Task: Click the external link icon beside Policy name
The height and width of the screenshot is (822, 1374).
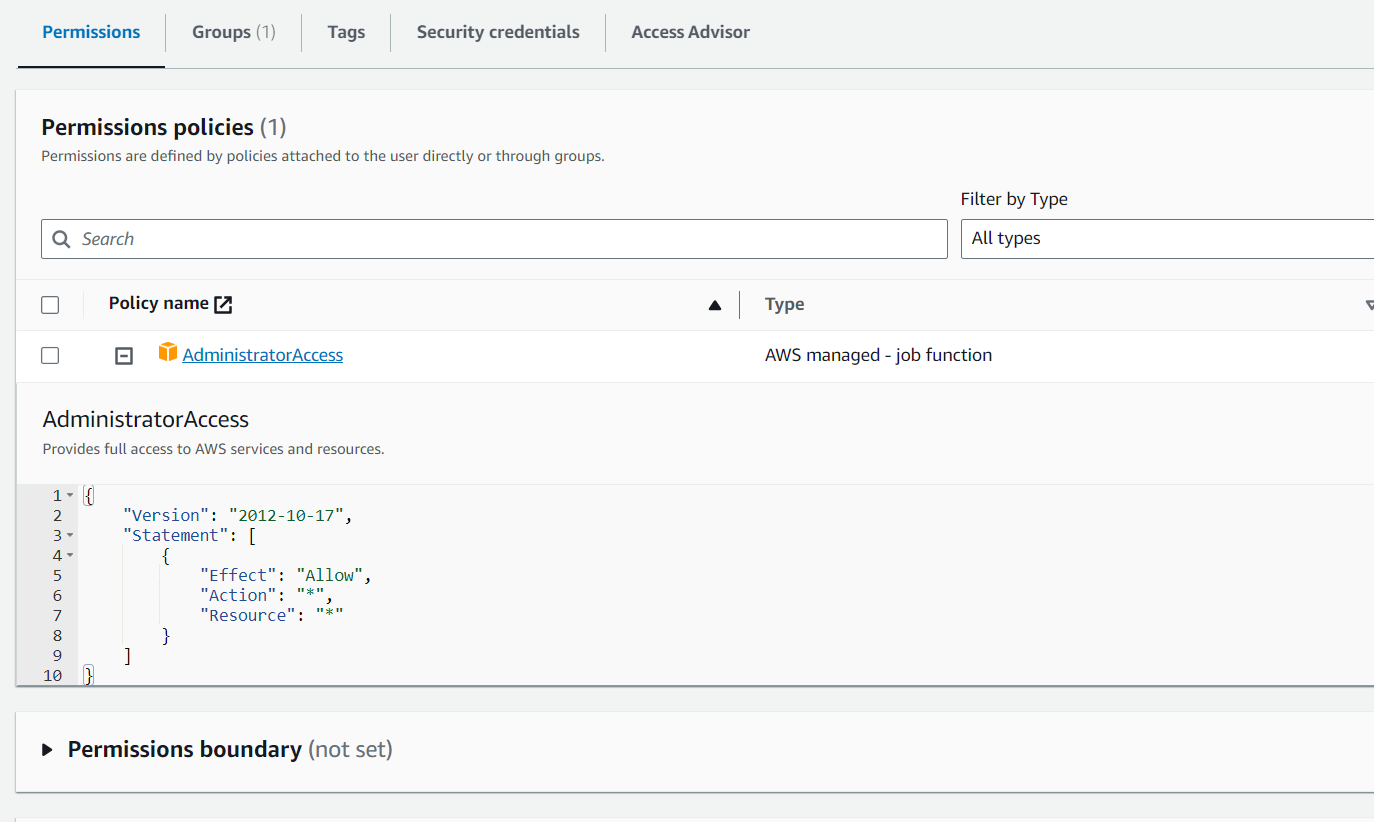Action: point(224,305)
